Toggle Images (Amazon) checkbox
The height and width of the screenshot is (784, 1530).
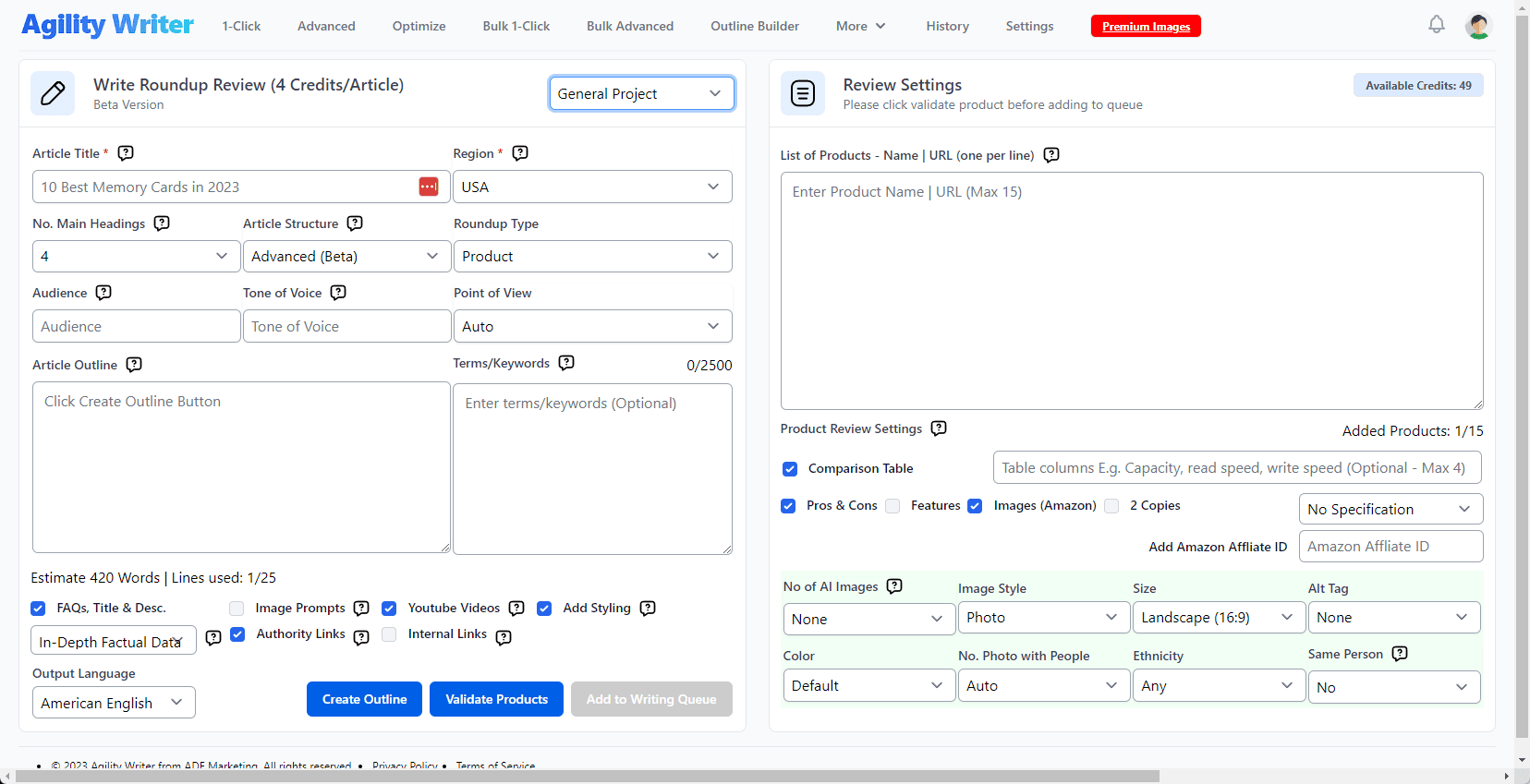975,506
